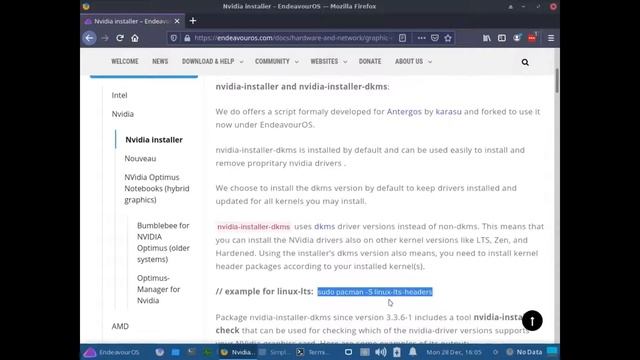Open Intel in the docs sidebar
Viewport: 640px width, 360px height.
[120, 95]
